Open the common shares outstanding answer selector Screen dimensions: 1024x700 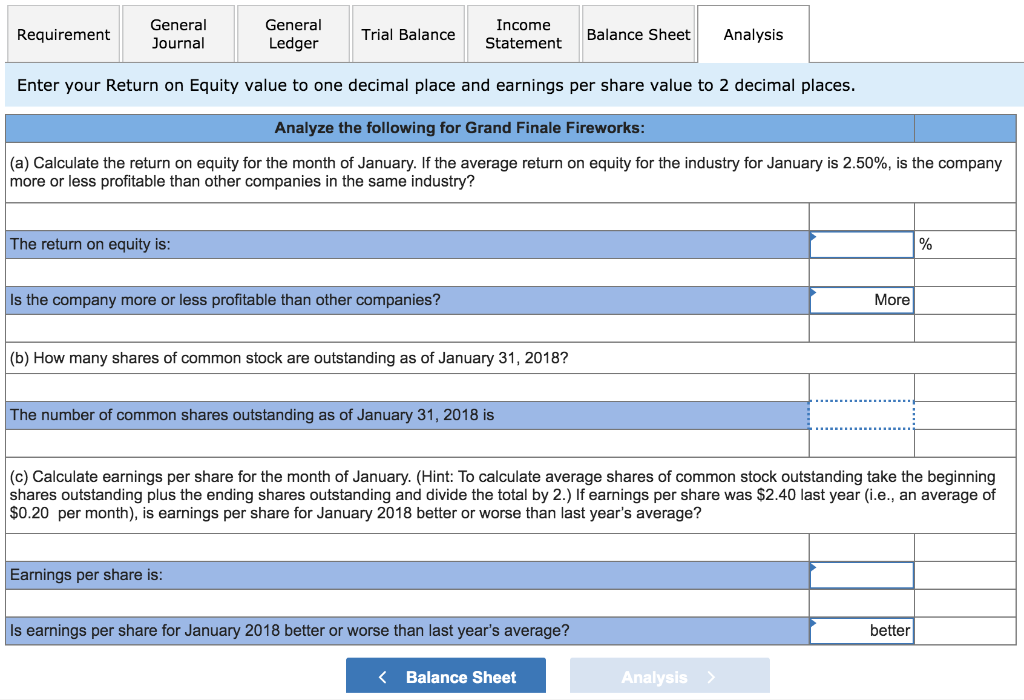861,415
